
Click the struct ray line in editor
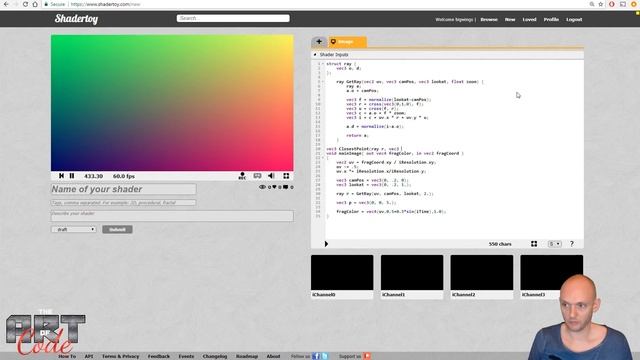coord(341,64)
